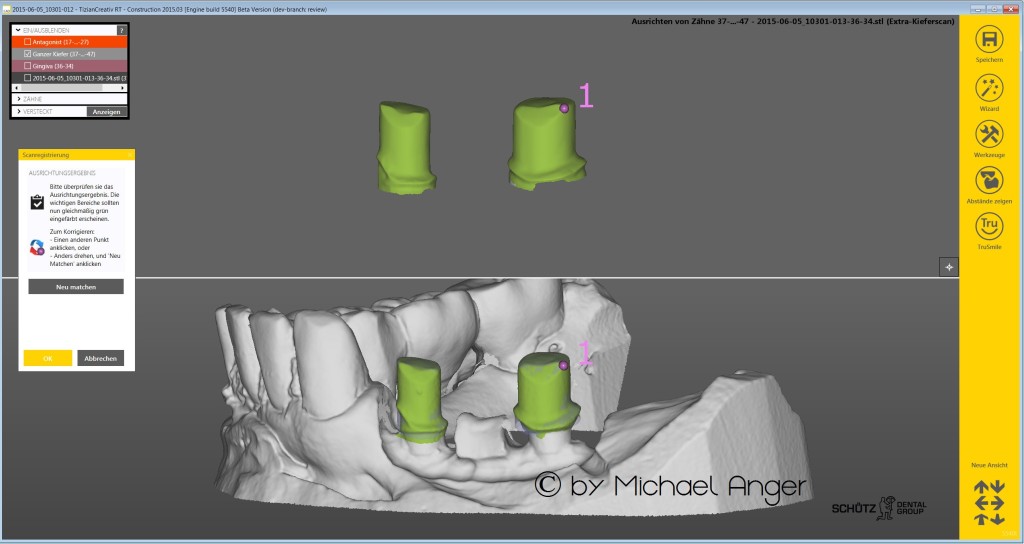Open the Werkzeuge tools icon
Screen dimensions: 1024x544
tap(989, 135)
